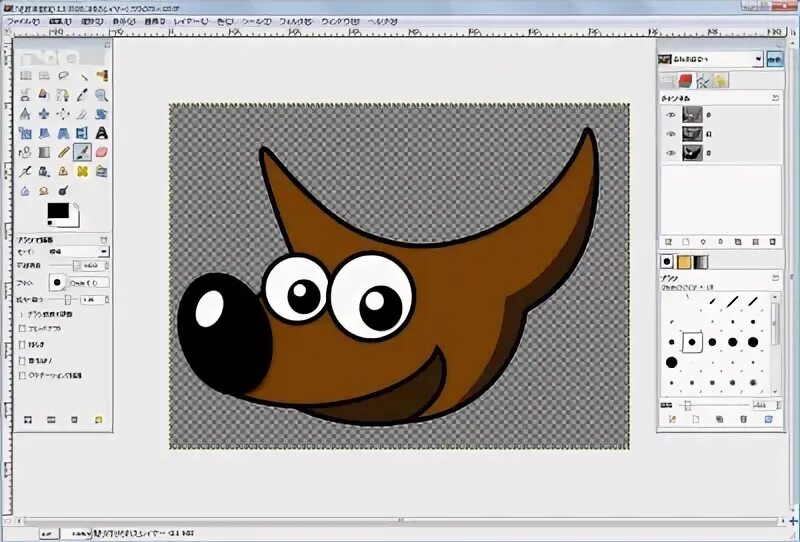Open the zoom level dropdown in status bar
The image size is (800, 542).
pyautogui.click(x=76, y=533)
